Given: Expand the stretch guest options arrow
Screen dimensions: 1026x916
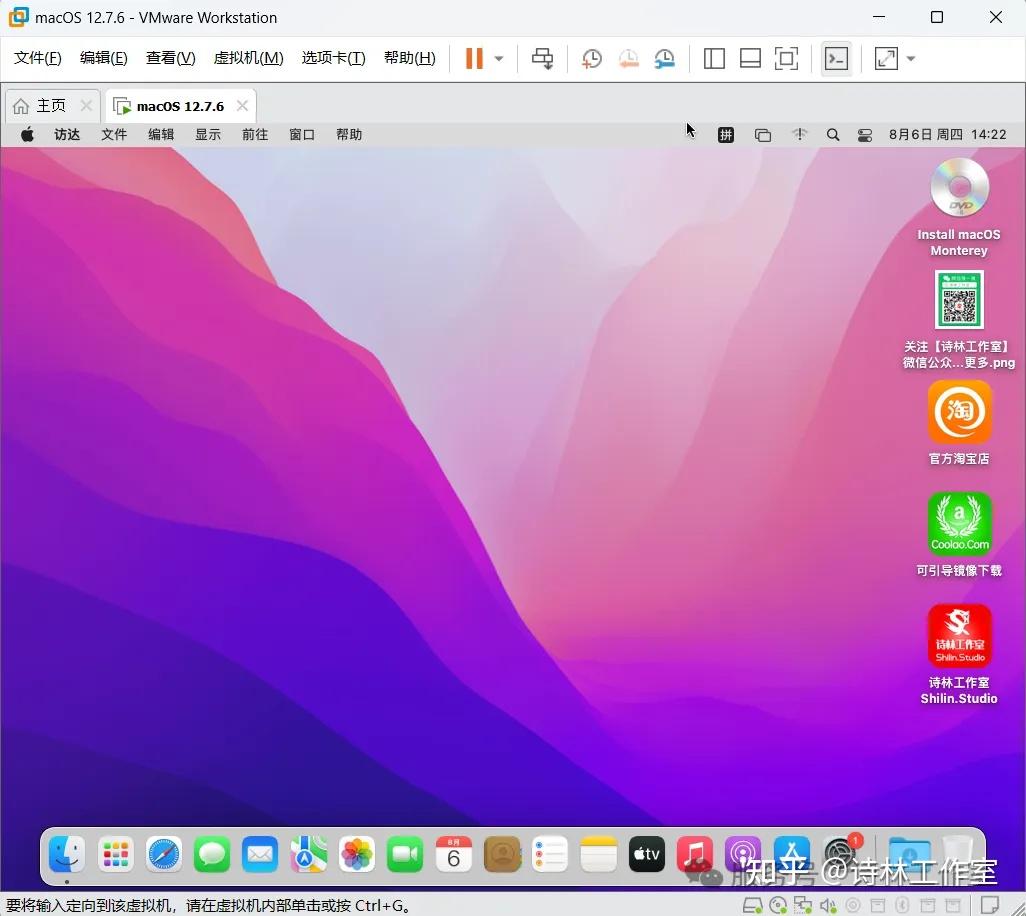Looking at the screenshot, I should click(x=911, y=58).
